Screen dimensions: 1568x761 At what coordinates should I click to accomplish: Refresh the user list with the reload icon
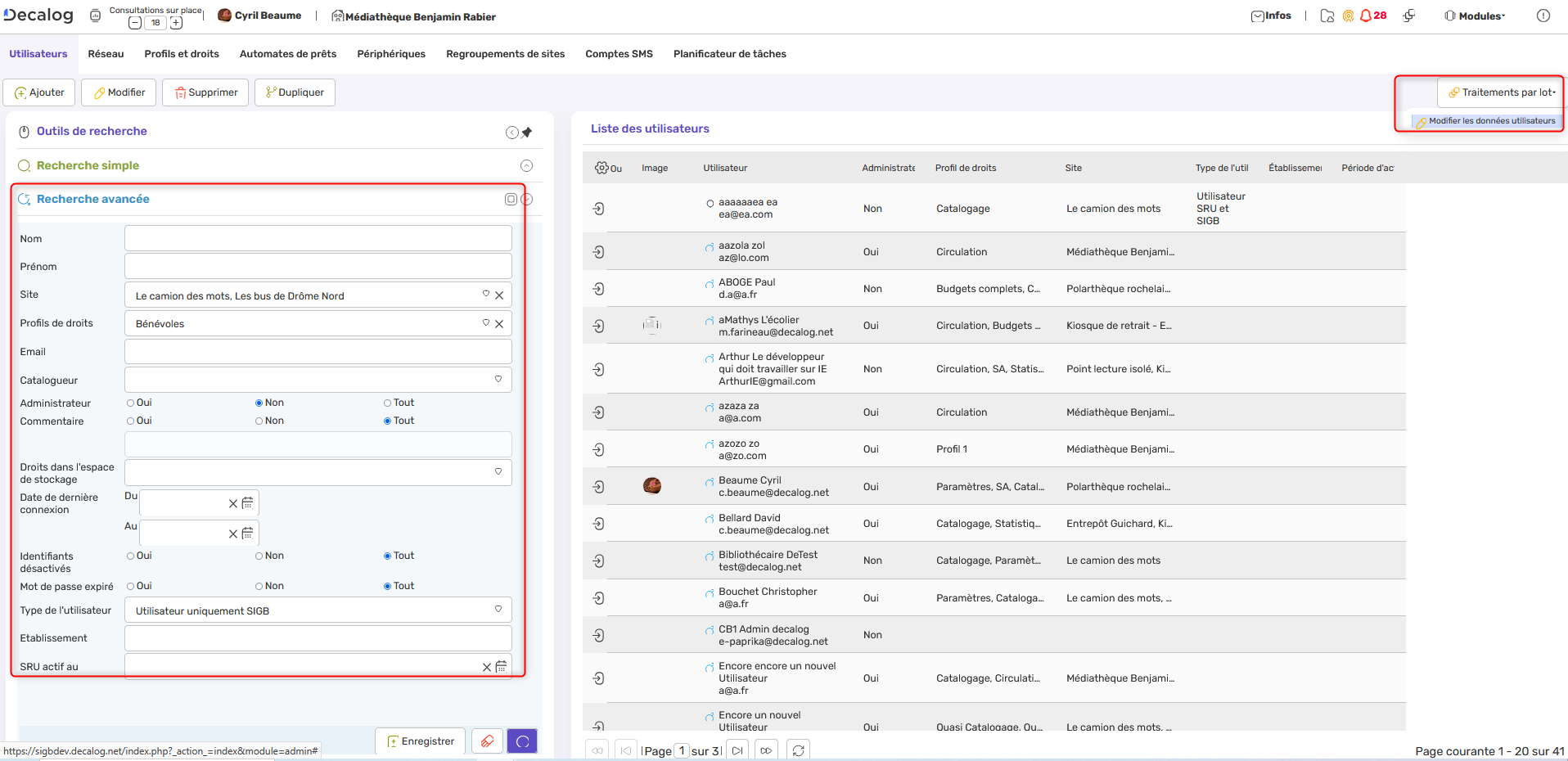[798, 750]
